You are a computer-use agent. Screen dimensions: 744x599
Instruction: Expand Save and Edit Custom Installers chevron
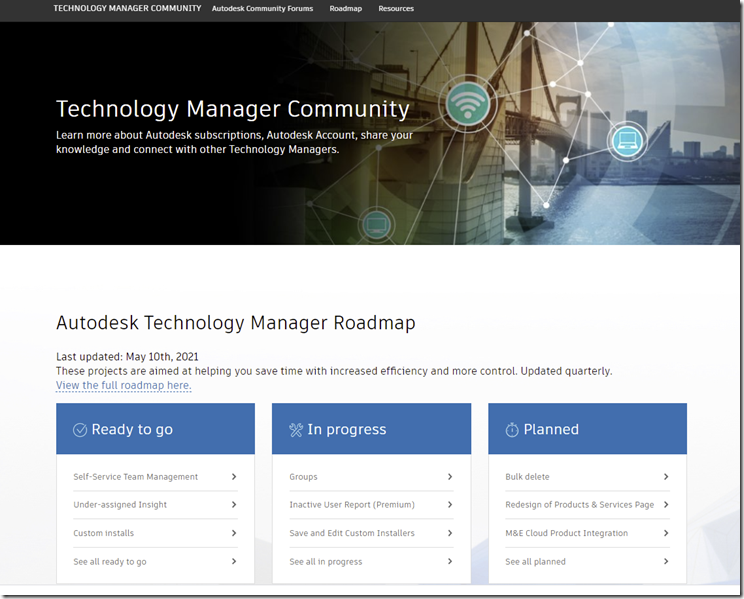tap(450, 533)
